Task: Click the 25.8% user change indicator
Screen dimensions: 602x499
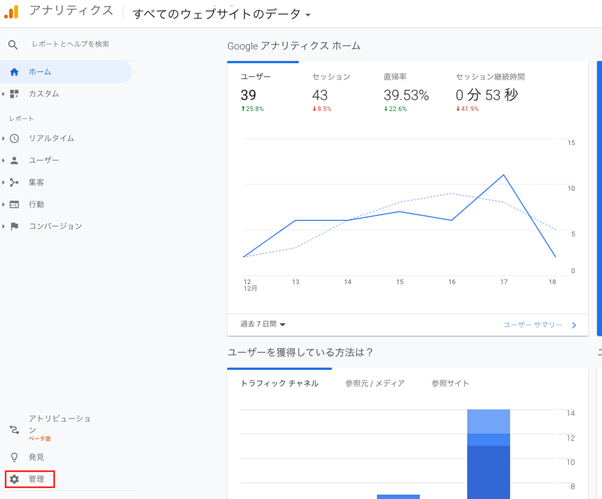Action: [252, 109]
